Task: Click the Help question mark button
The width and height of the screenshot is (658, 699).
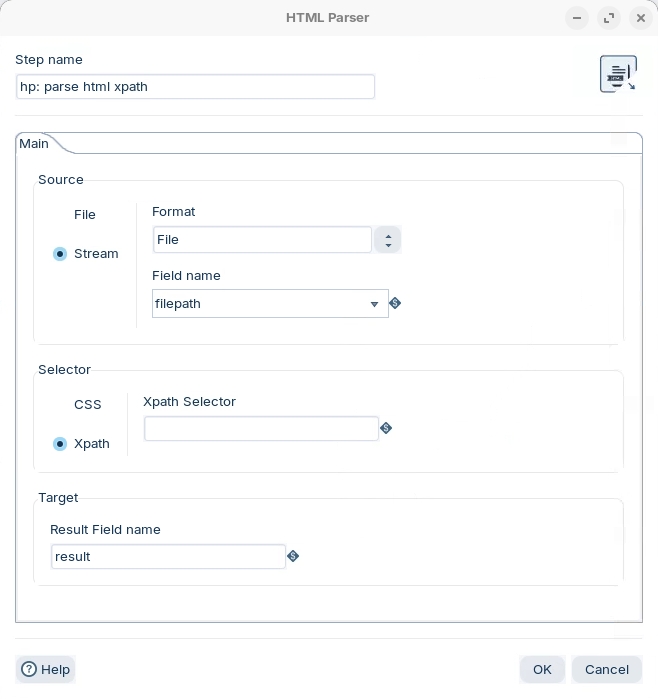Action: 46,669
